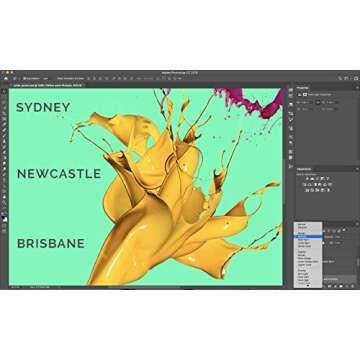Viewport: 360px width, 360px height.
Task: Select the highlighted blend mode entry
Action: coord(308,236)
